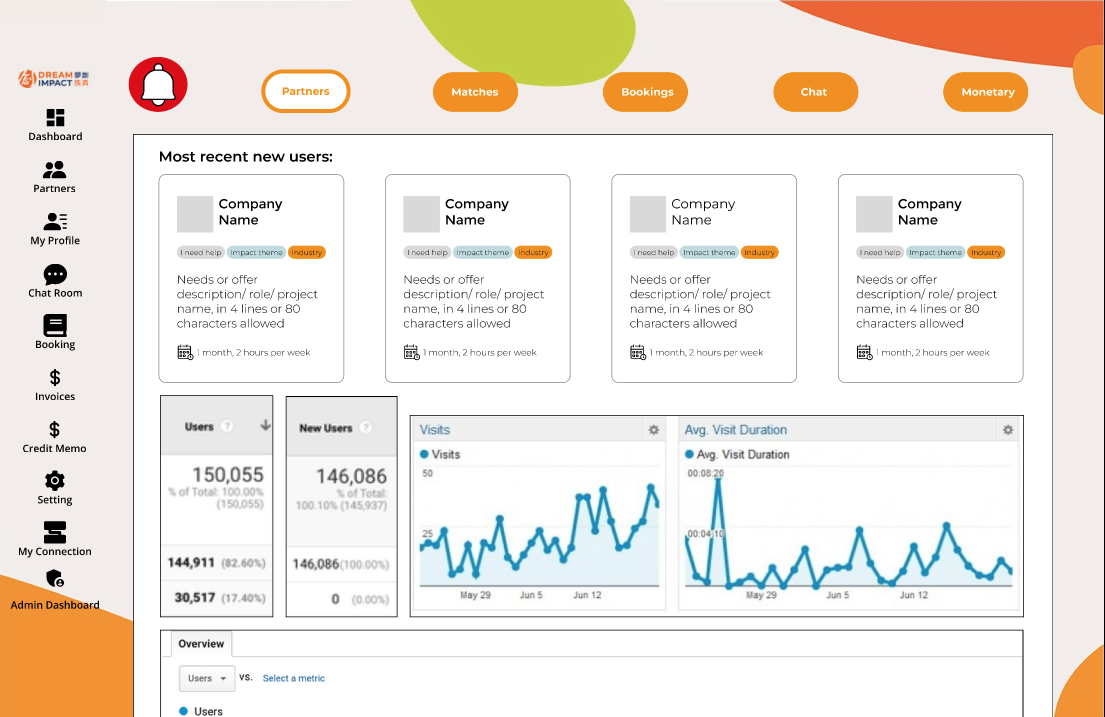Image resolution: width=1105 pixels, height=717 pixels.
Task: Go to Booking in the sidebar
Action: 55,326
